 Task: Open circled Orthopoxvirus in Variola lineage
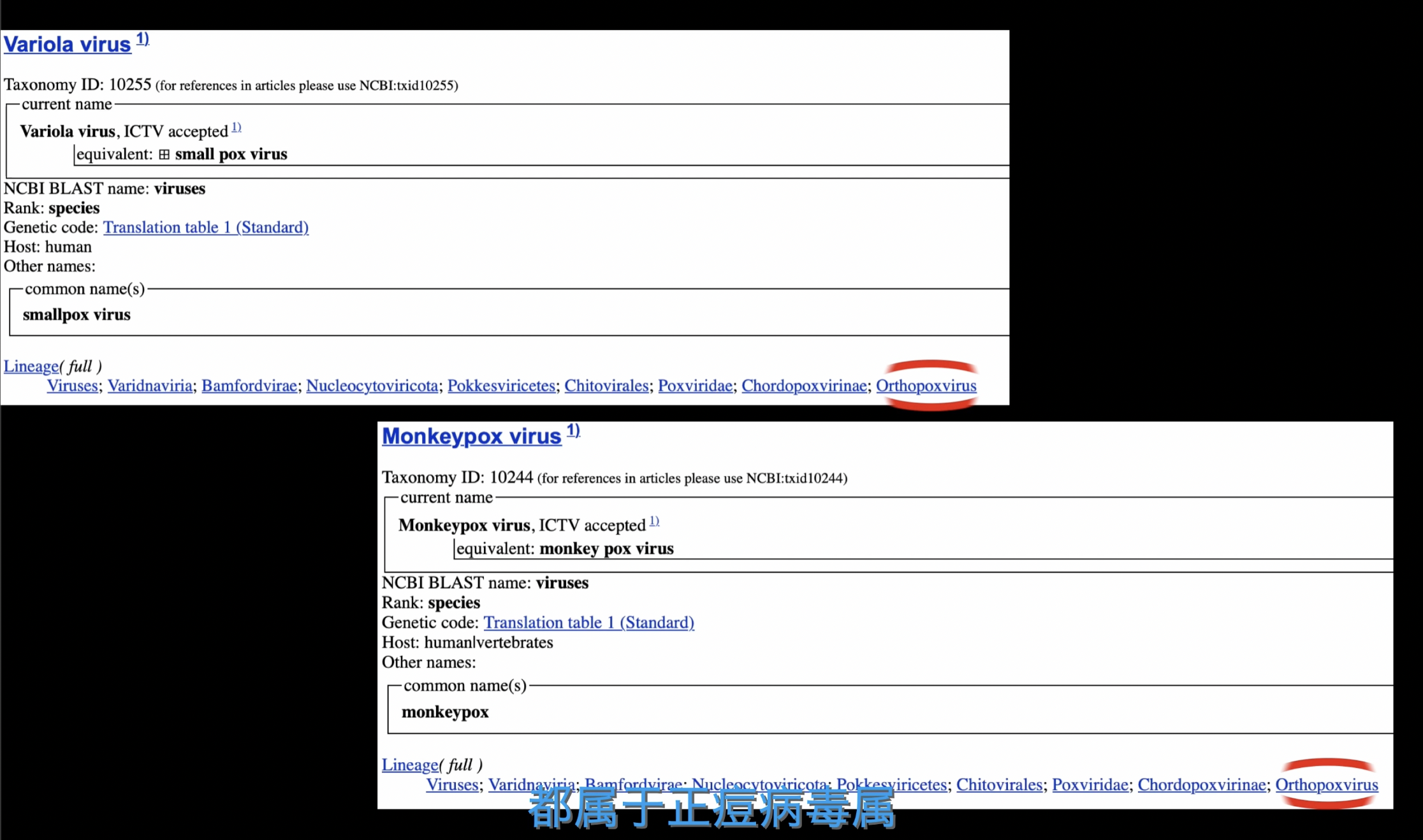[x=926, y=386]
